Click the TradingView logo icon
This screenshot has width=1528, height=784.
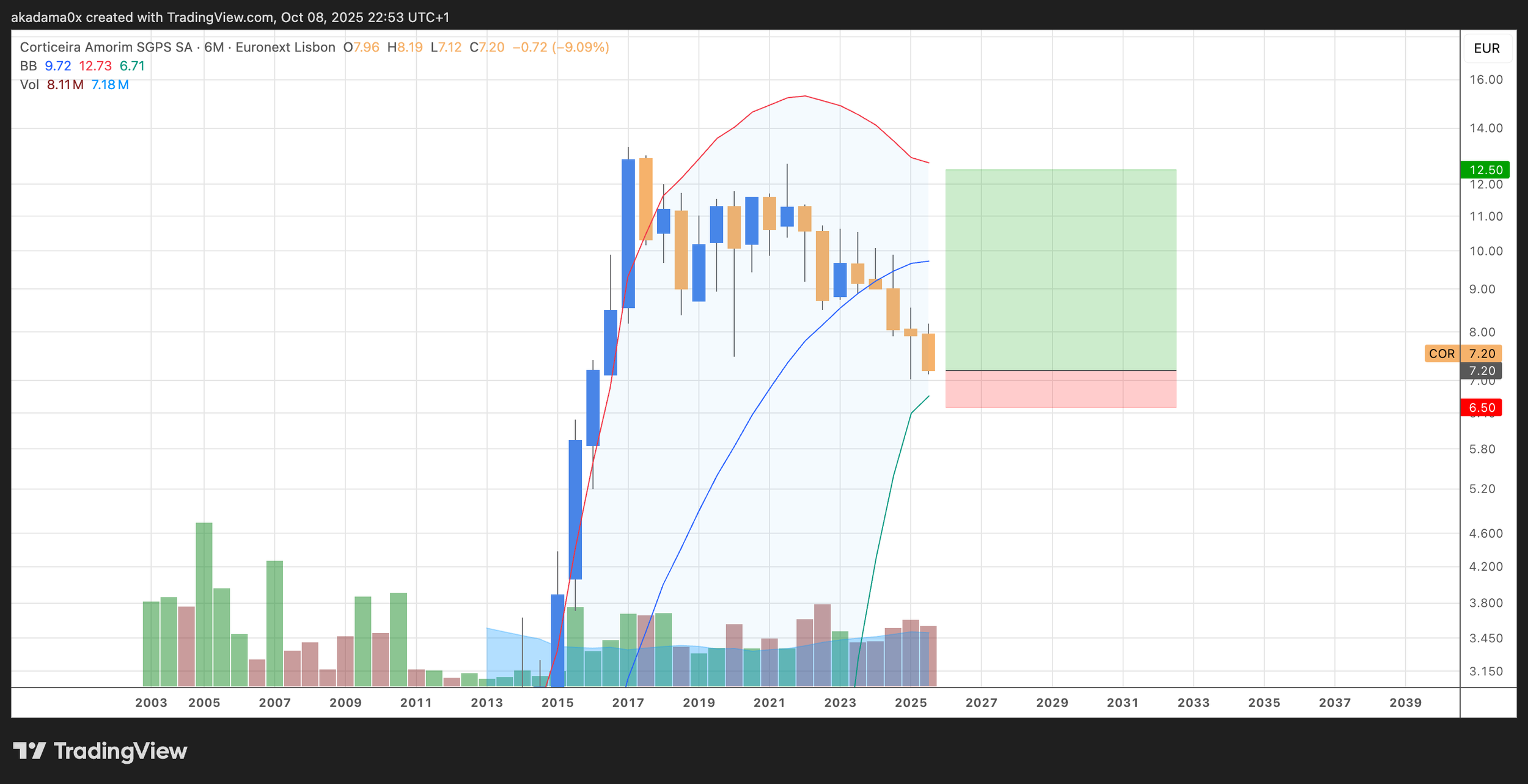tap(29, 750)
